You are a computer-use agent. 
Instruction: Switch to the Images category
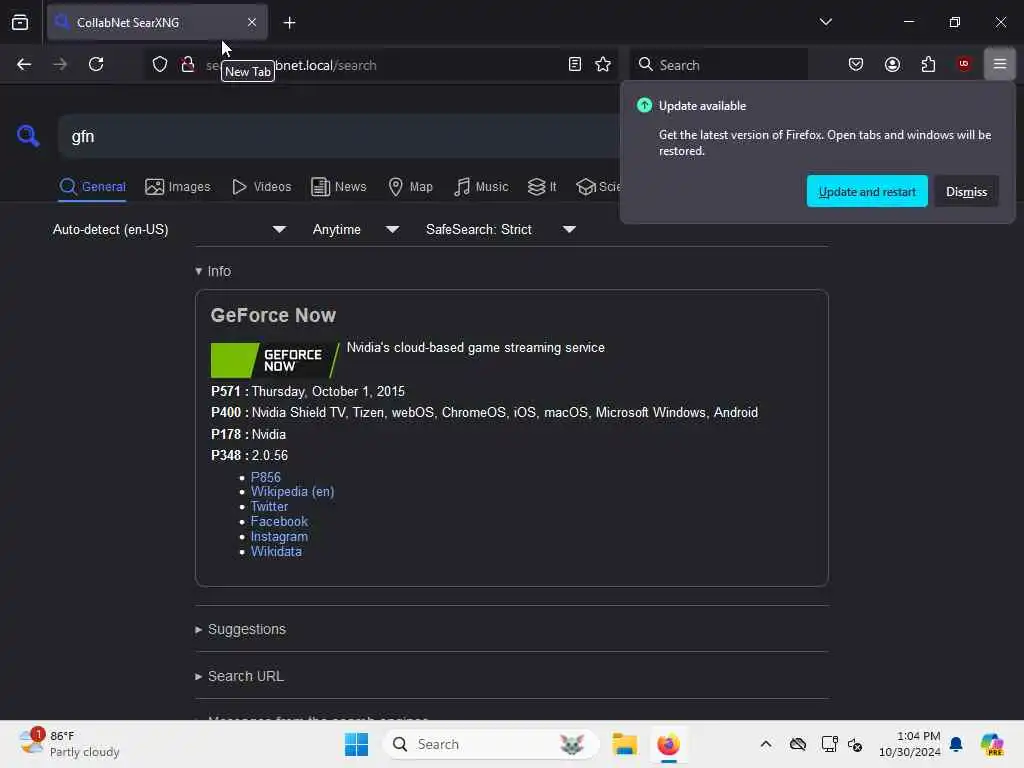coord(178,187)
